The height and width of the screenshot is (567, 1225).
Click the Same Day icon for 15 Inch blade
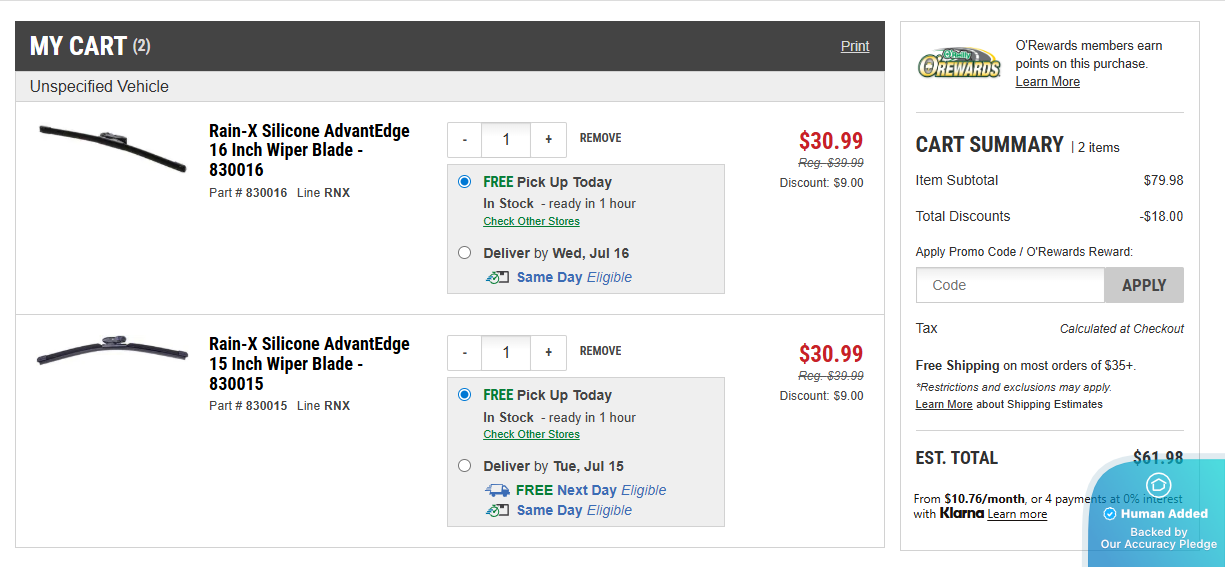(497, 510)
